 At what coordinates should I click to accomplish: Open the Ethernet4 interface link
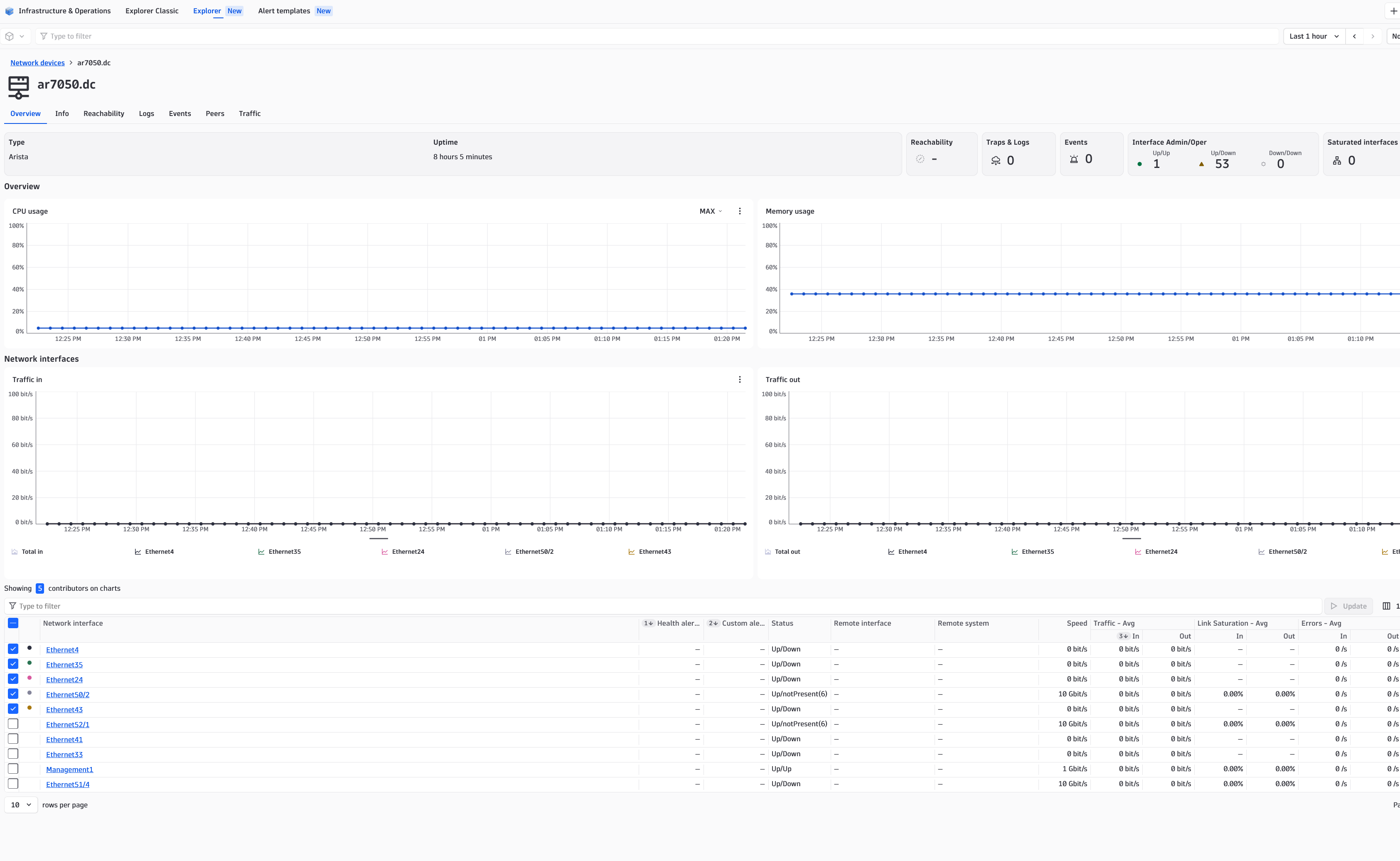point(62,650)
